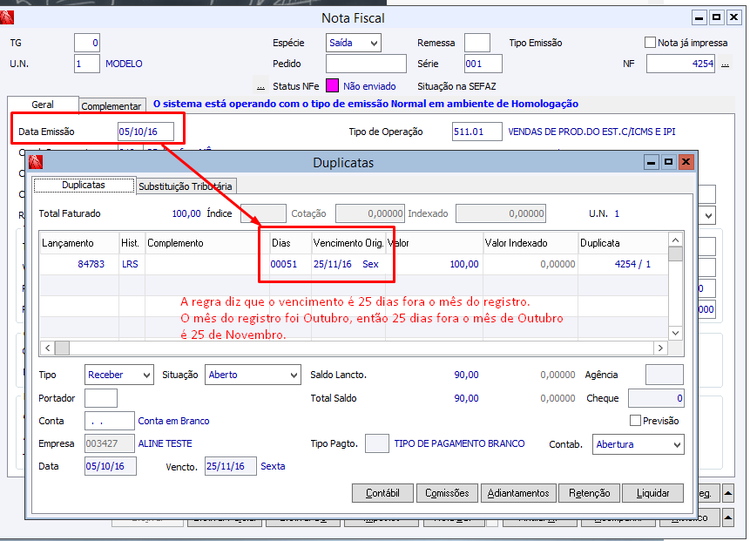Image resolution: width=750 pixels, height=541 pixels.
Task: Switch to the Complementar tab
Action: click(x=111, y=106)
